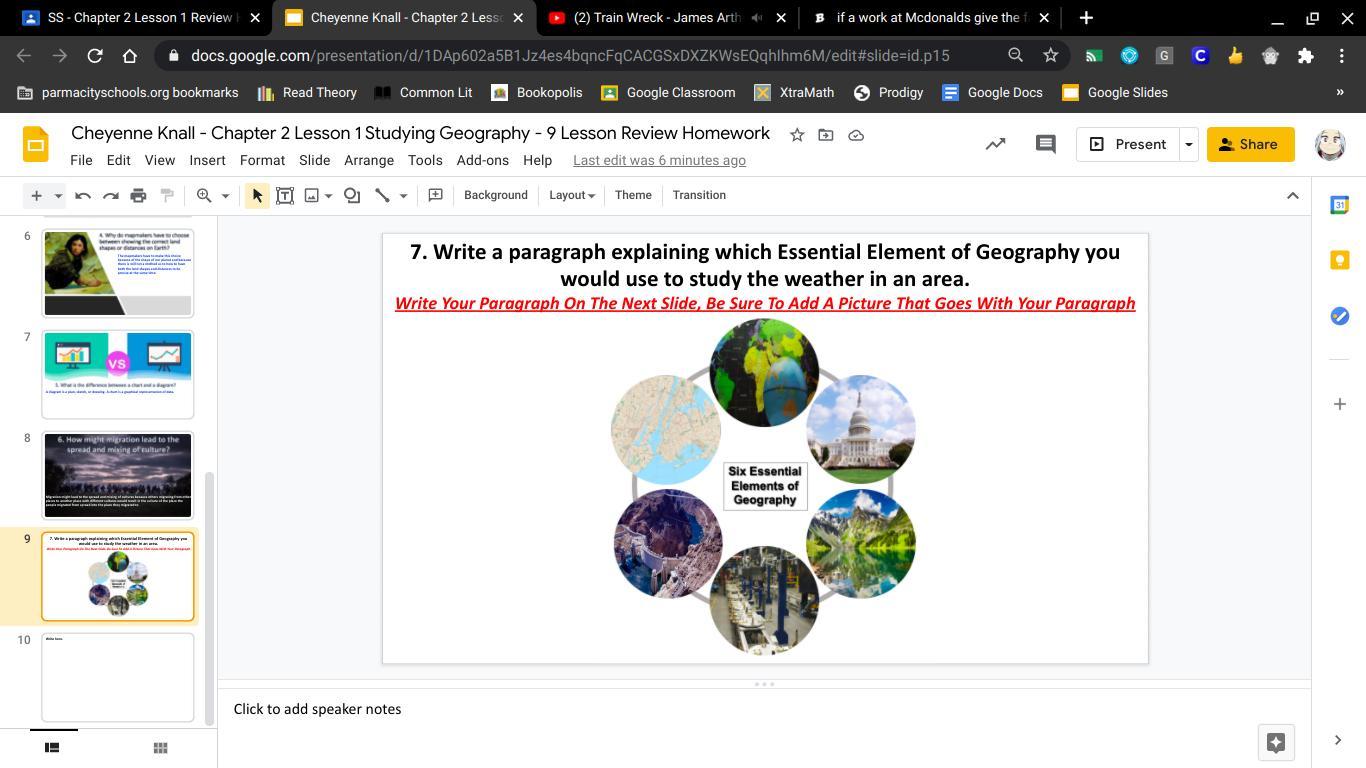Open the Format menu
The height and width of the screenshot is (768, 1366).
click(262, 160)
